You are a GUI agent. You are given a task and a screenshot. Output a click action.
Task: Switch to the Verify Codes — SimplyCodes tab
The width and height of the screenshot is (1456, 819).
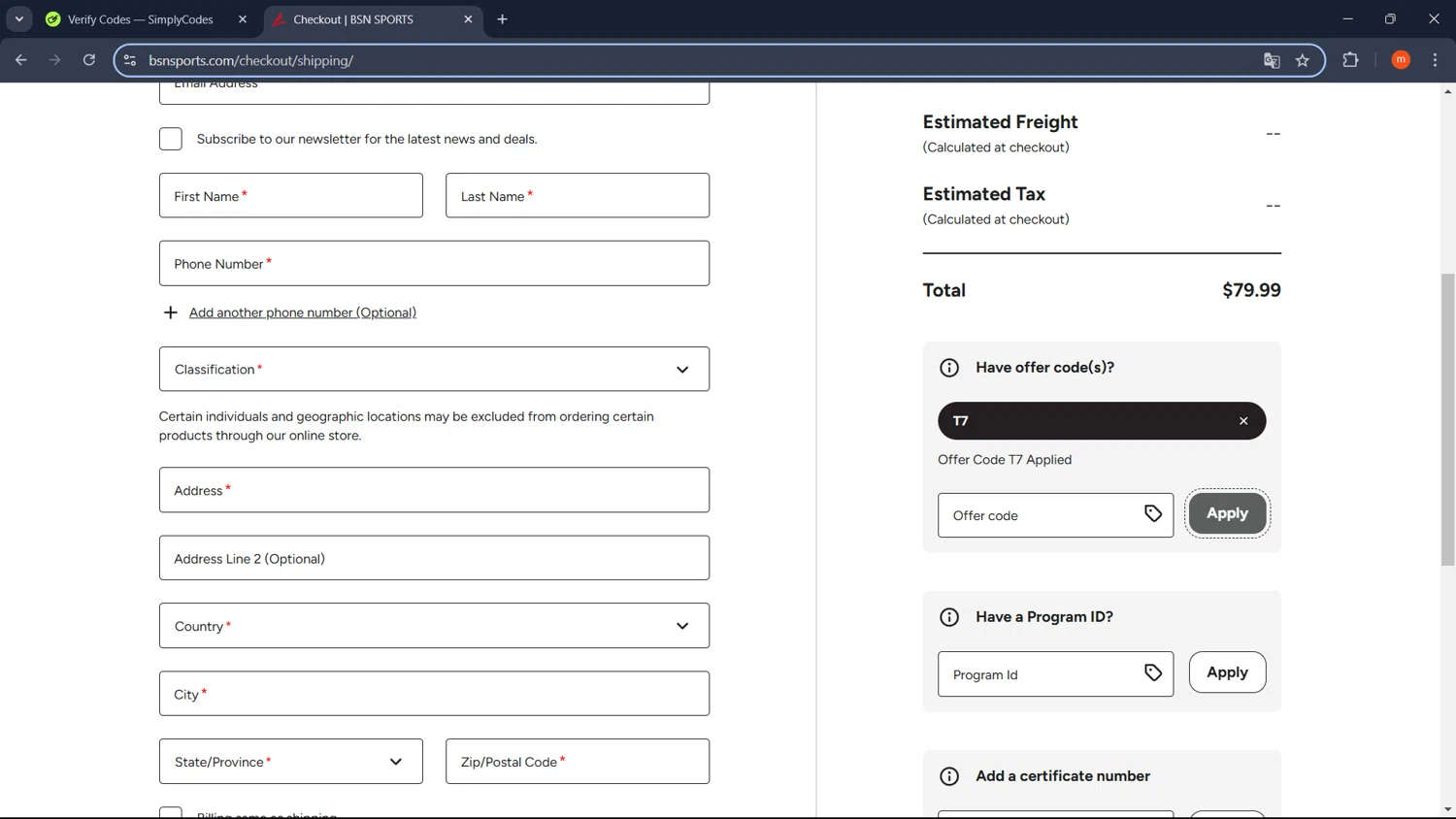[x=141, y=19]
